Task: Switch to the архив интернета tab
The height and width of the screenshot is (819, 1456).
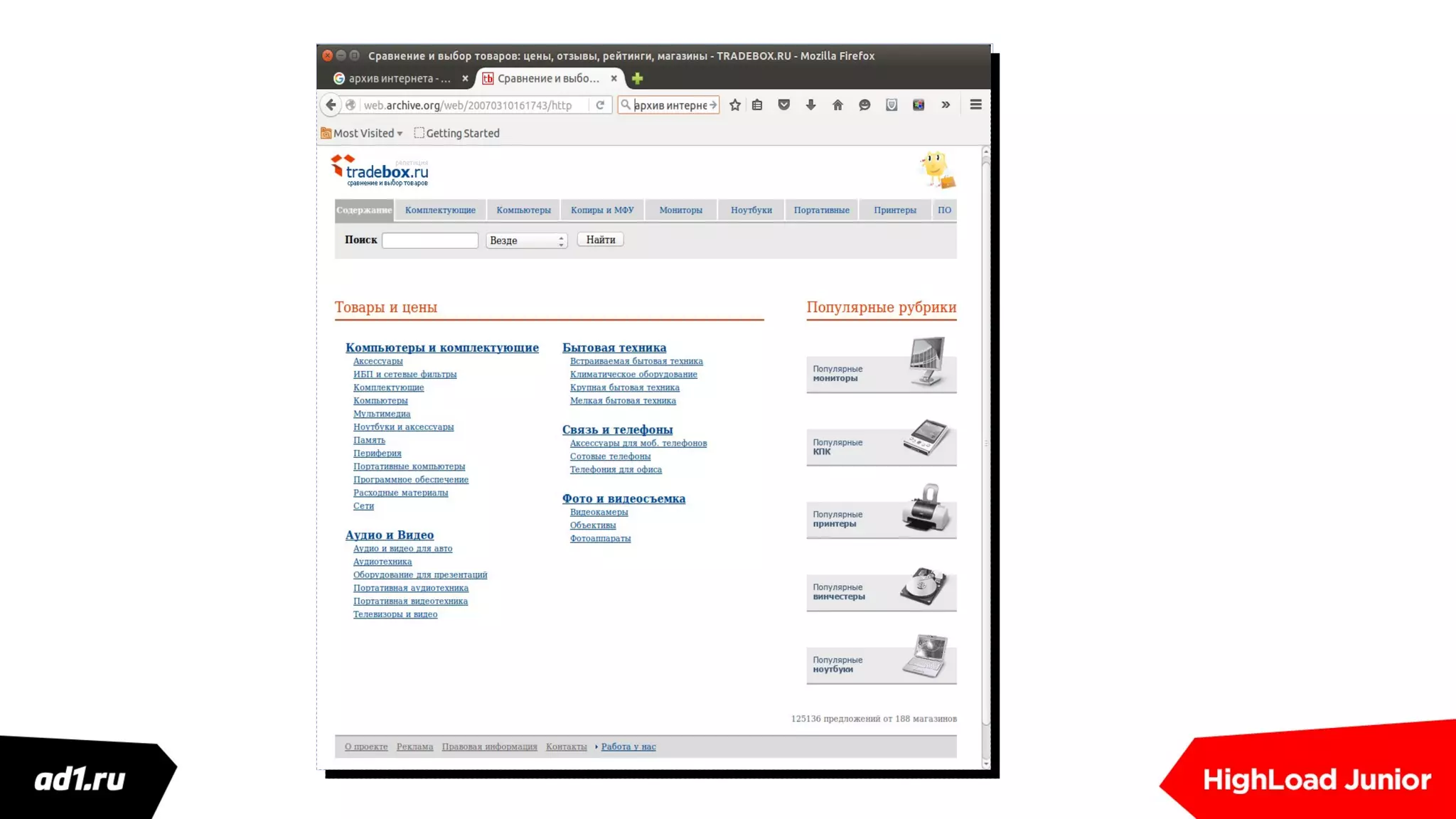Action: point(398,78)
